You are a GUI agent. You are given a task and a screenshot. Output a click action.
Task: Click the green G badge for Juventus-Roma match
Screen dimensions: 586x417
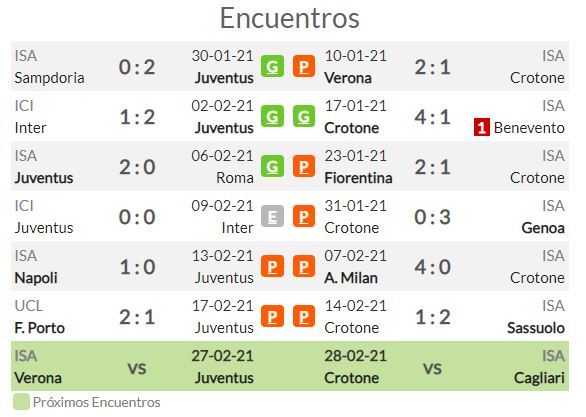[272, 167]
